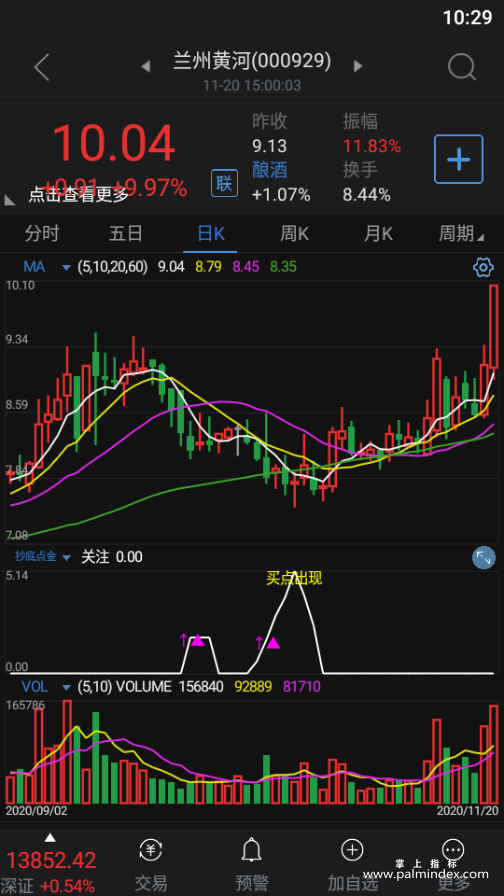Open the search magnifier icon
Screen dimensions: 504x896
point(461,67)
